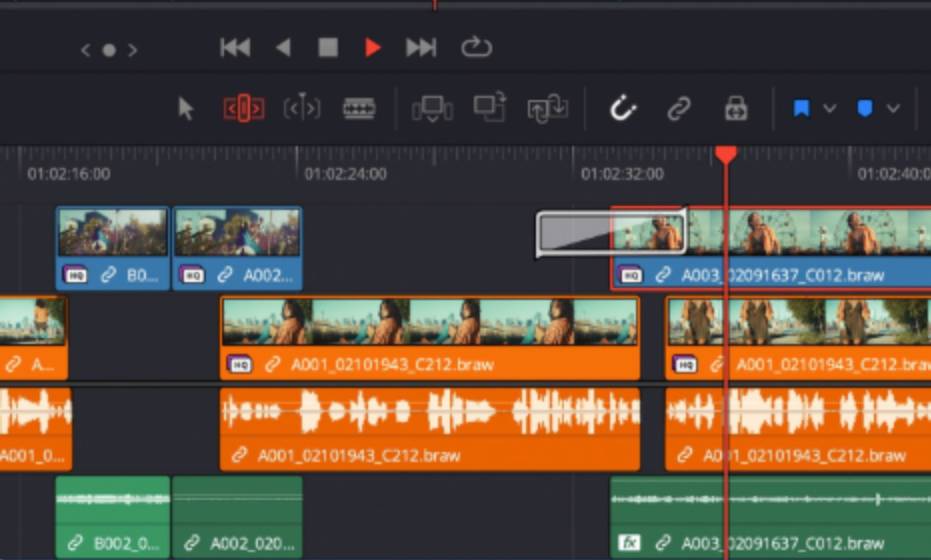This screenshot has width=931, height=560.
Task: Toggle timeline snapping magnet
Action: pyautogui.click(x=623, y=109)
